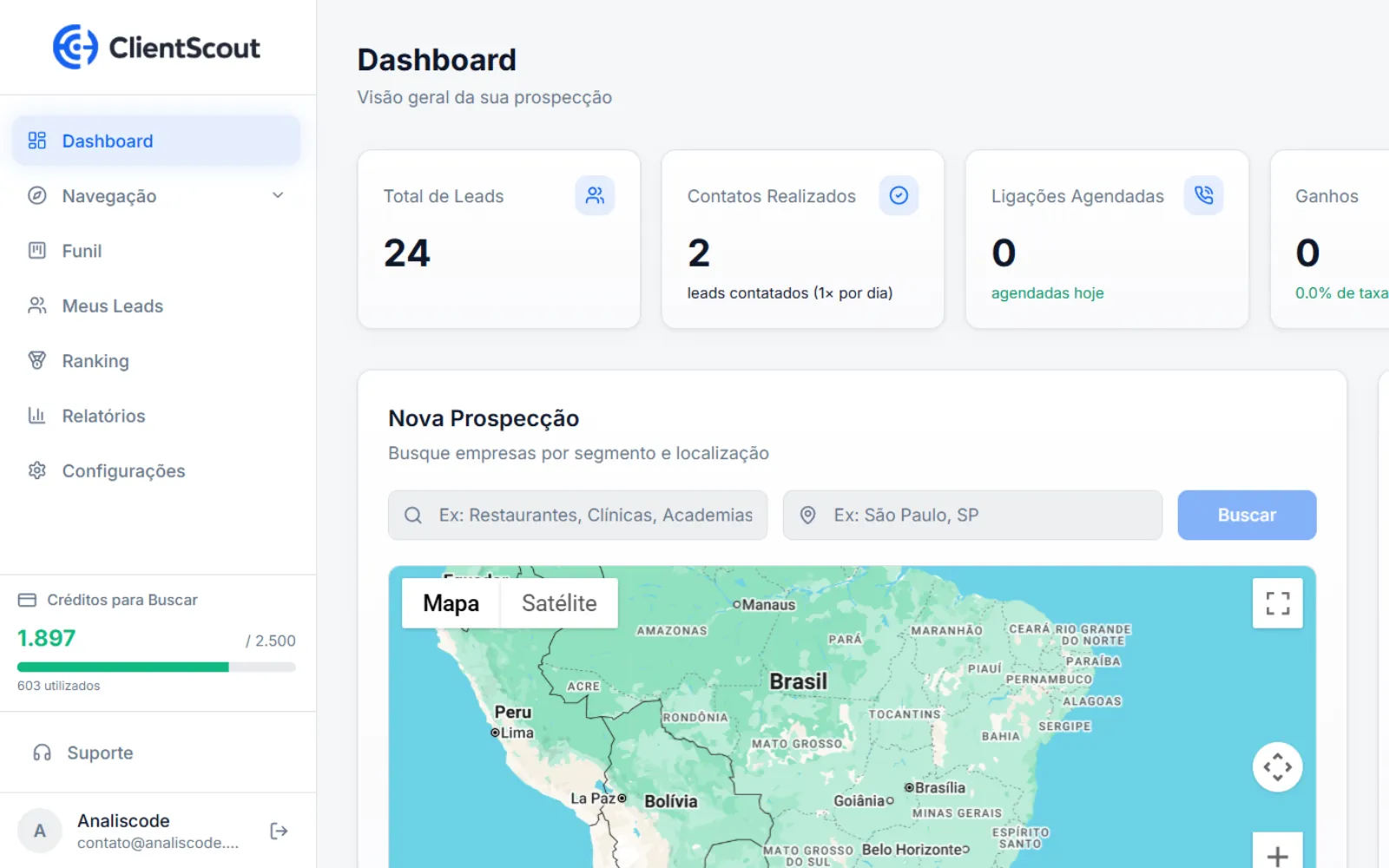Open Meus Leads in sidebar
The image size is (1389, 868).
pyautogui.click(x=156, y=306)
